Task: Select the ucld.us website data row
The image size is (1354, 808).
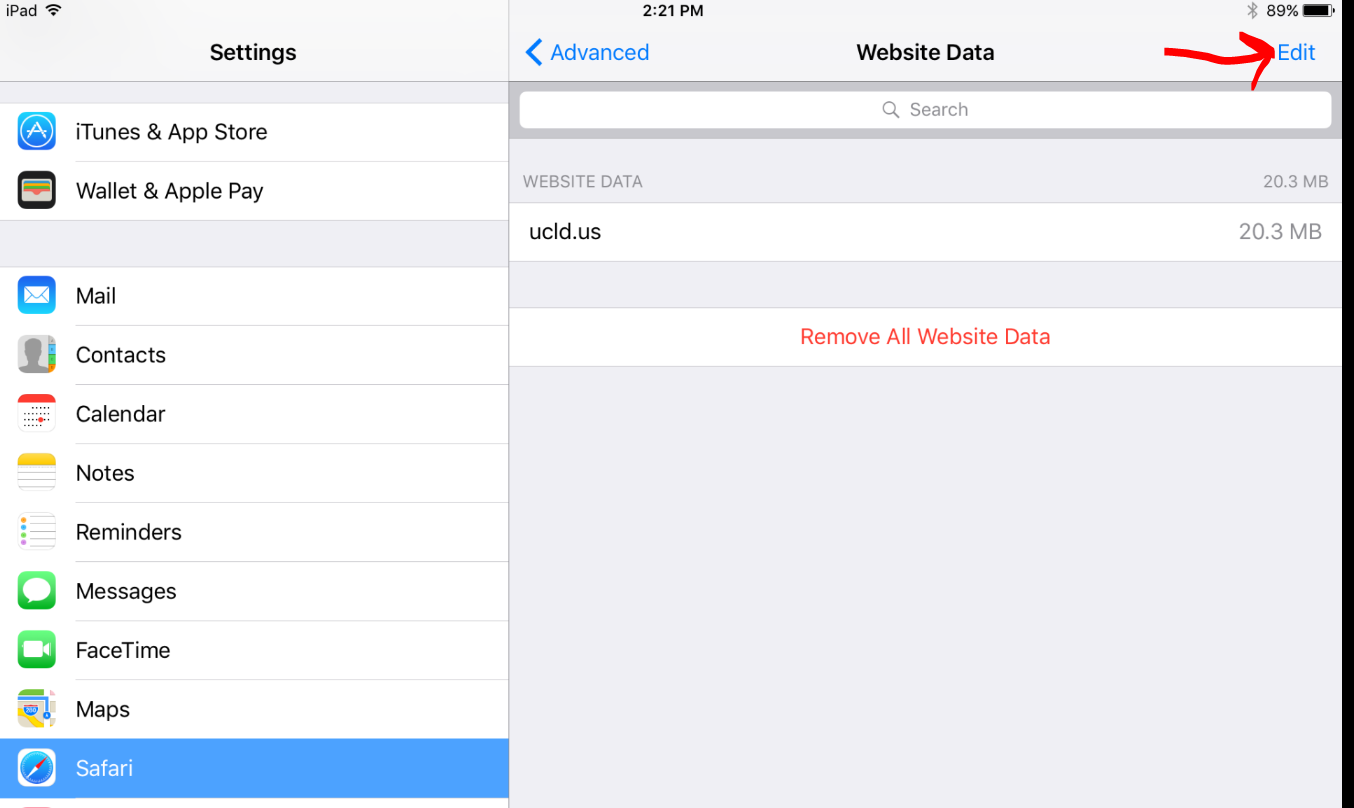Action: pyautogui.click(x=925, y=232)
